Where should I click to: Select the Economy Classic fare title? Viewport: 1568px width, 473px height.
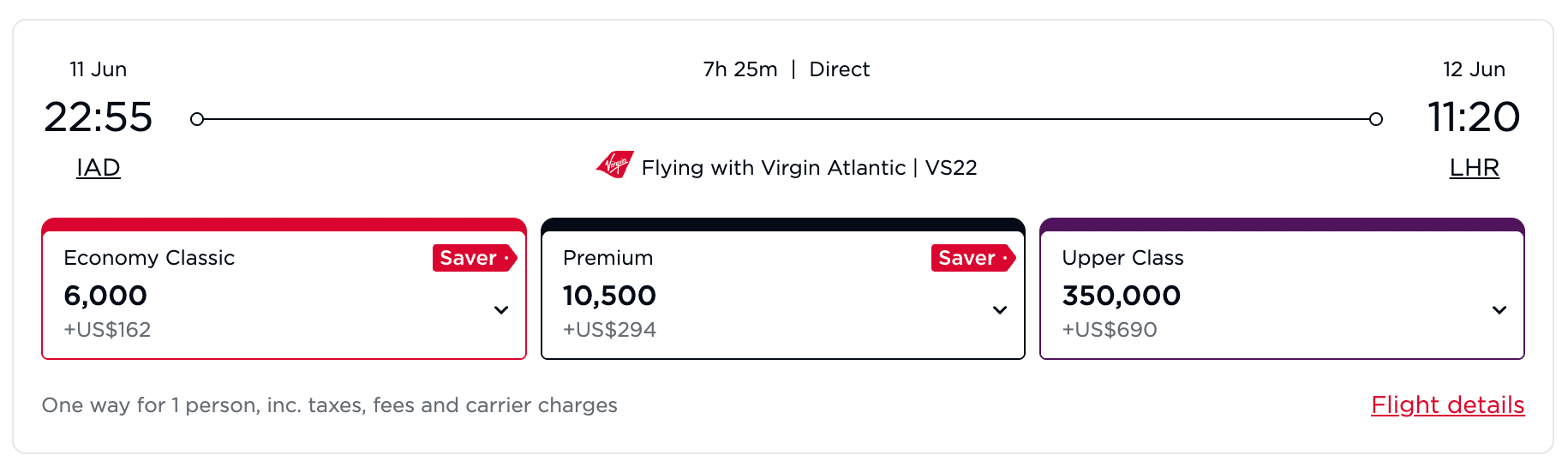(x=149, y=258)
